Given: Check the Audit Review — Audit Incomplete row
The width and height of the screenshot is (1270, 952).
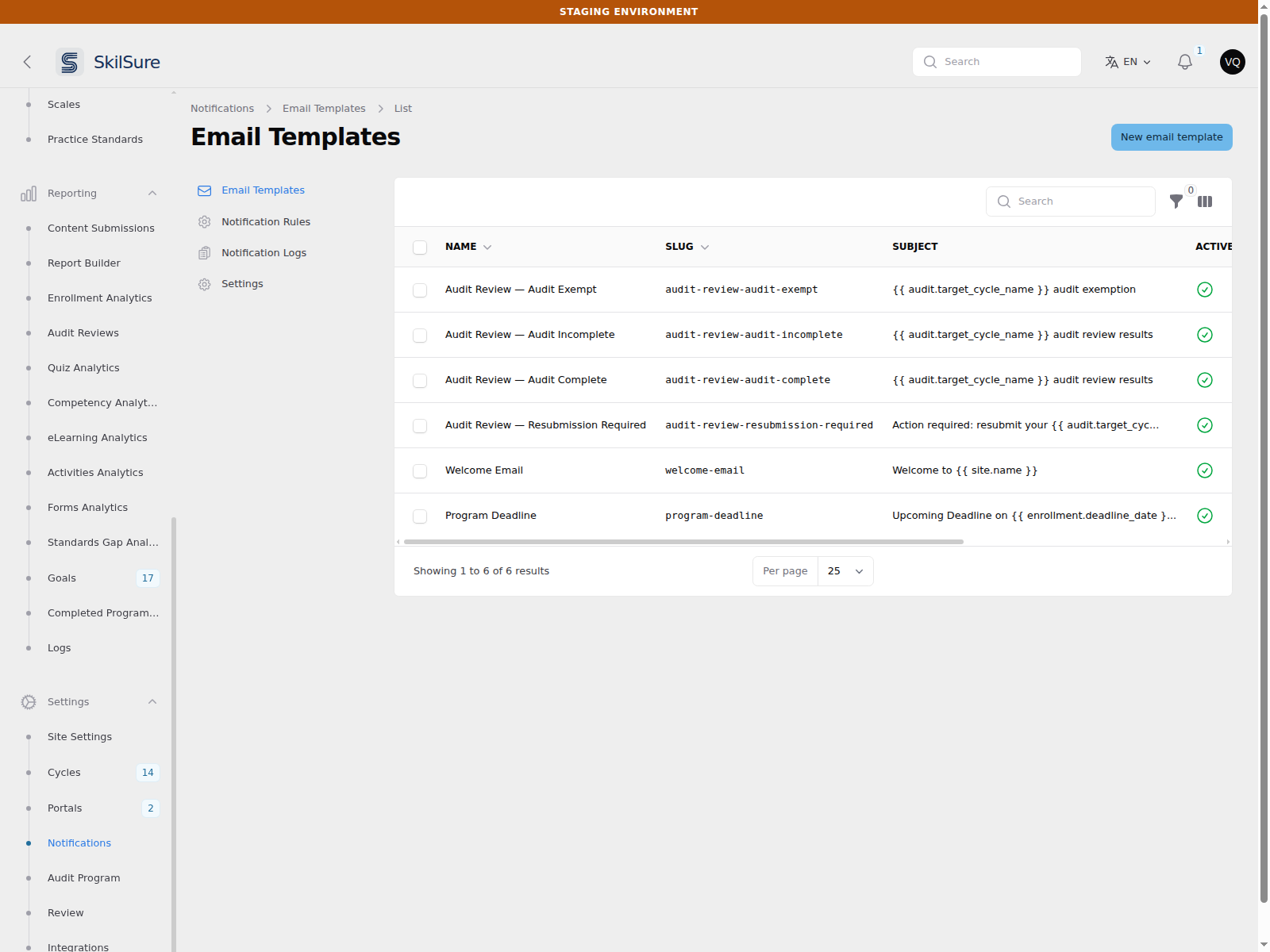Looking at the screenshot, I should (x=420, y=336).
